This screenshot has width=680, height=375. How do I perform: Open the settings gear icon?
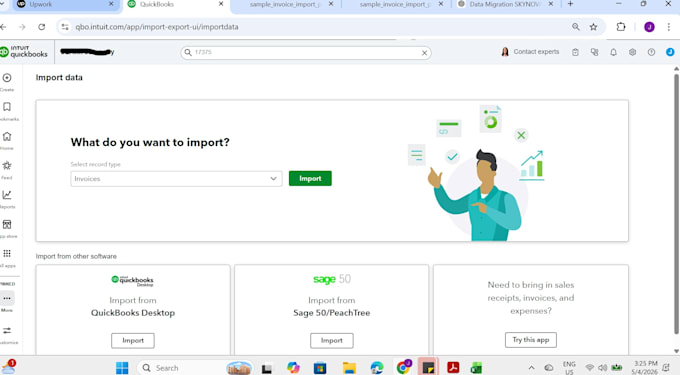pyautogui.click(x=632, y=52)
